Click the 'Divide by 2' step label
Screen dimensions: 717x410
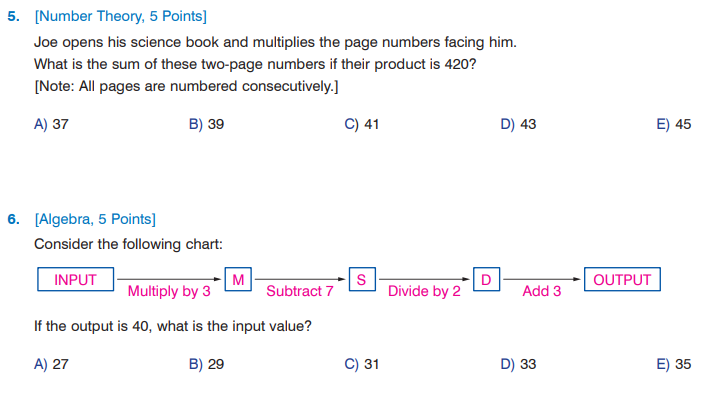coord(424,292)
